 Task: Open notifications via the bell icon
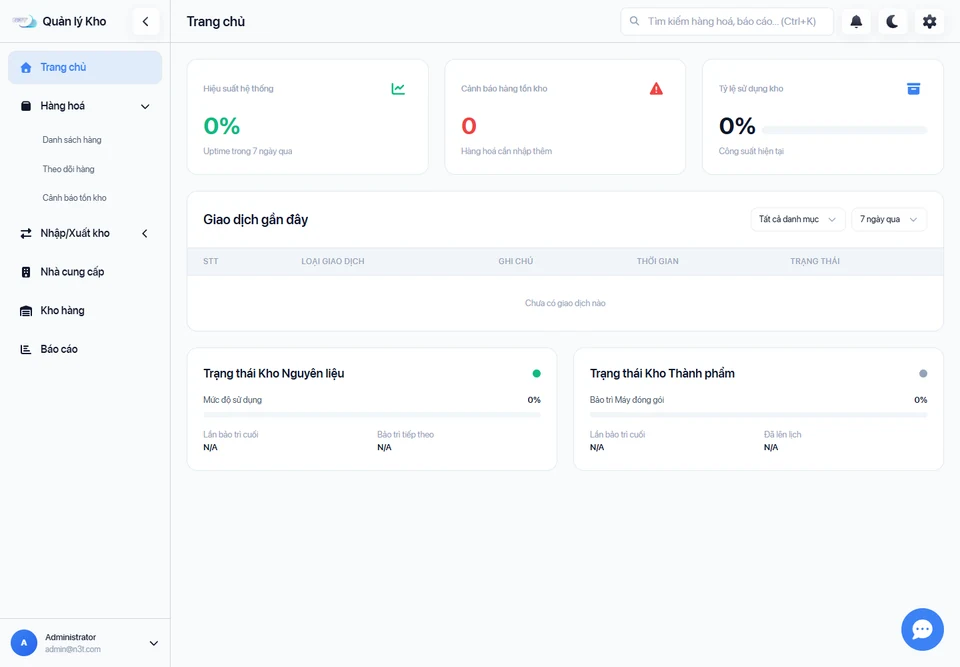[x=856, y=21]
